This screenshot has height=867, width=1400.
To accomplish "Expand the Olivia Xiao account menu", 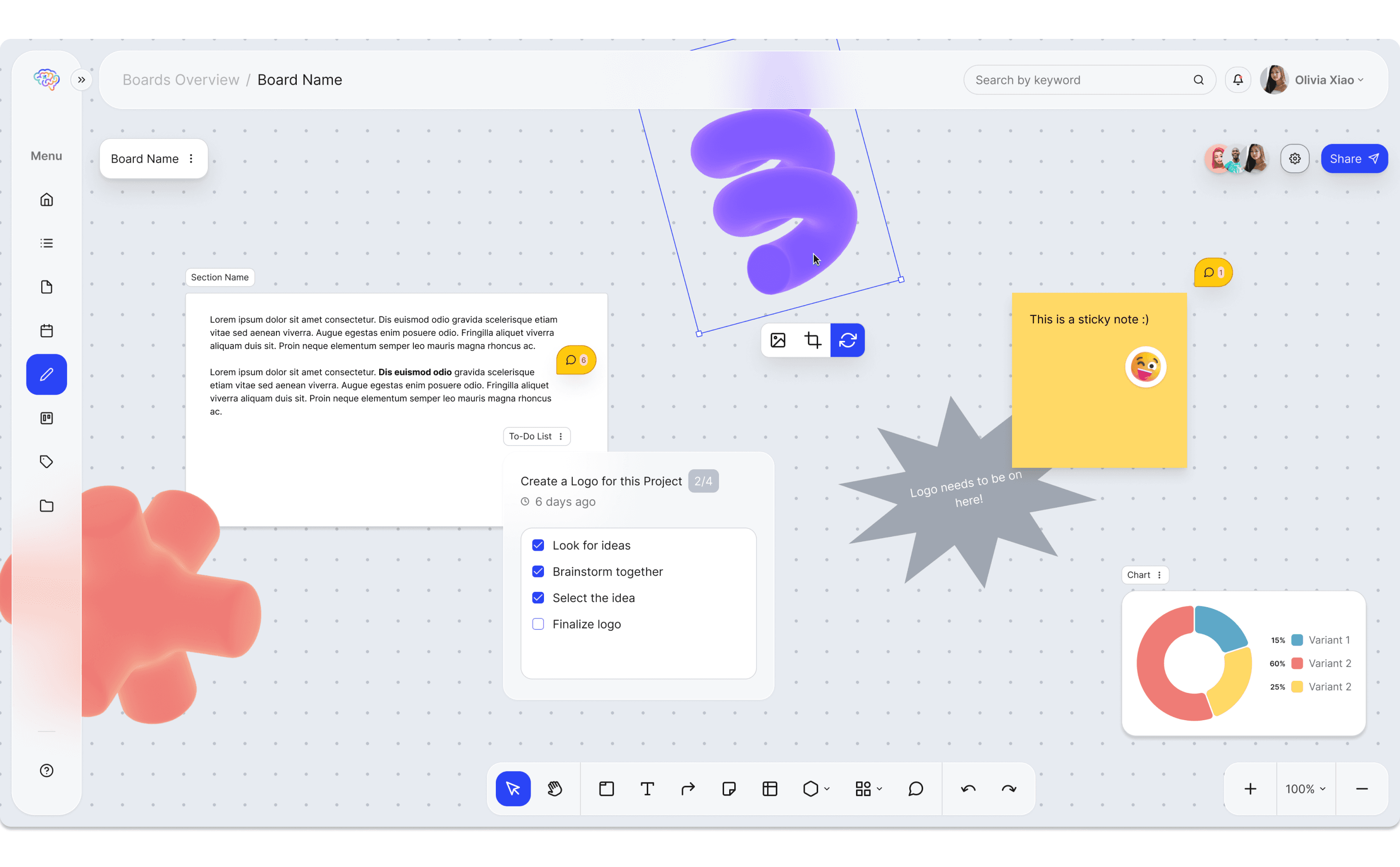I will tap(1328, 80).
